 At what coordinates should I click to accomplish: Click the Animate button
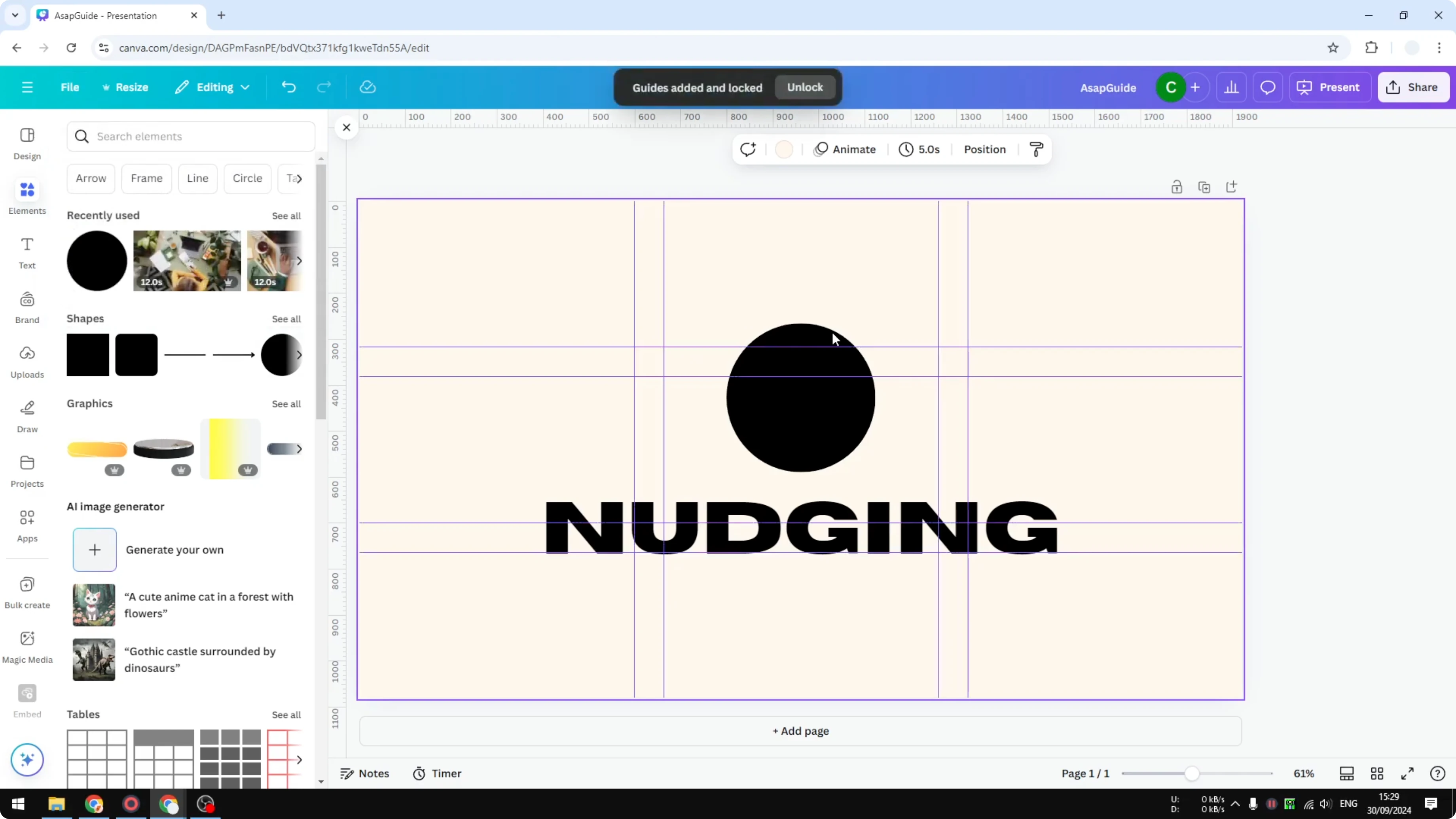[x=846, y=149]
